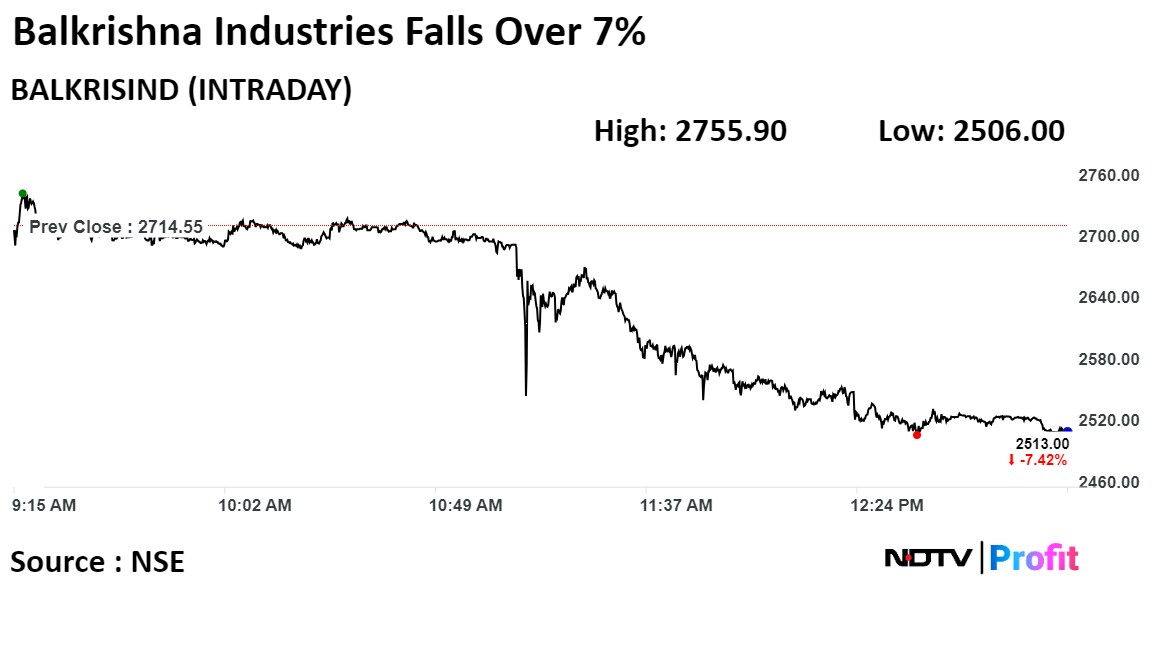The height and width of the screenshot is (648, 1152).
Task: Click the 10:49 AM time axis label
Action: 466,506
